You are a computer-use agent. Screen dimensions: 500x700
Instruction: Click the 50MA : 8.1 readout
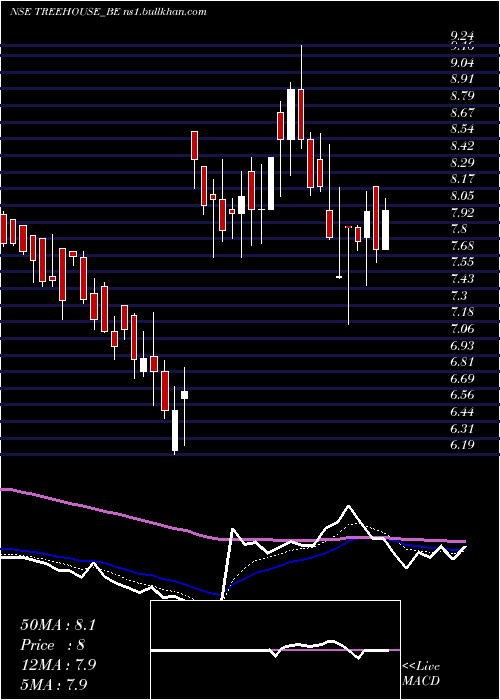[x=58, y=625]
